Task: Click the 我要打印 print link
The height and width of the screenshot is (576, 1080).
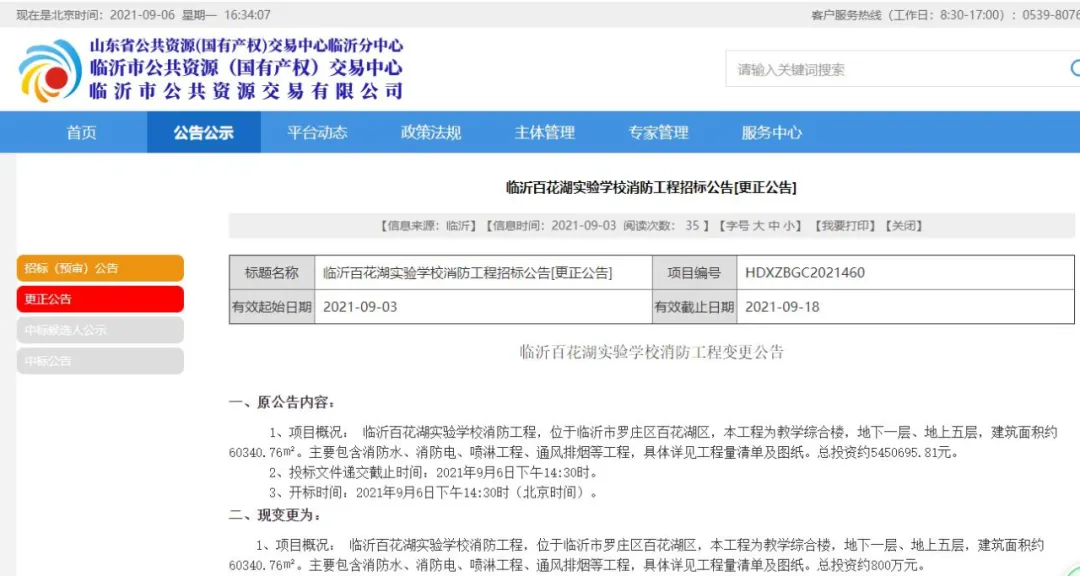Action: tap(845, 226)
